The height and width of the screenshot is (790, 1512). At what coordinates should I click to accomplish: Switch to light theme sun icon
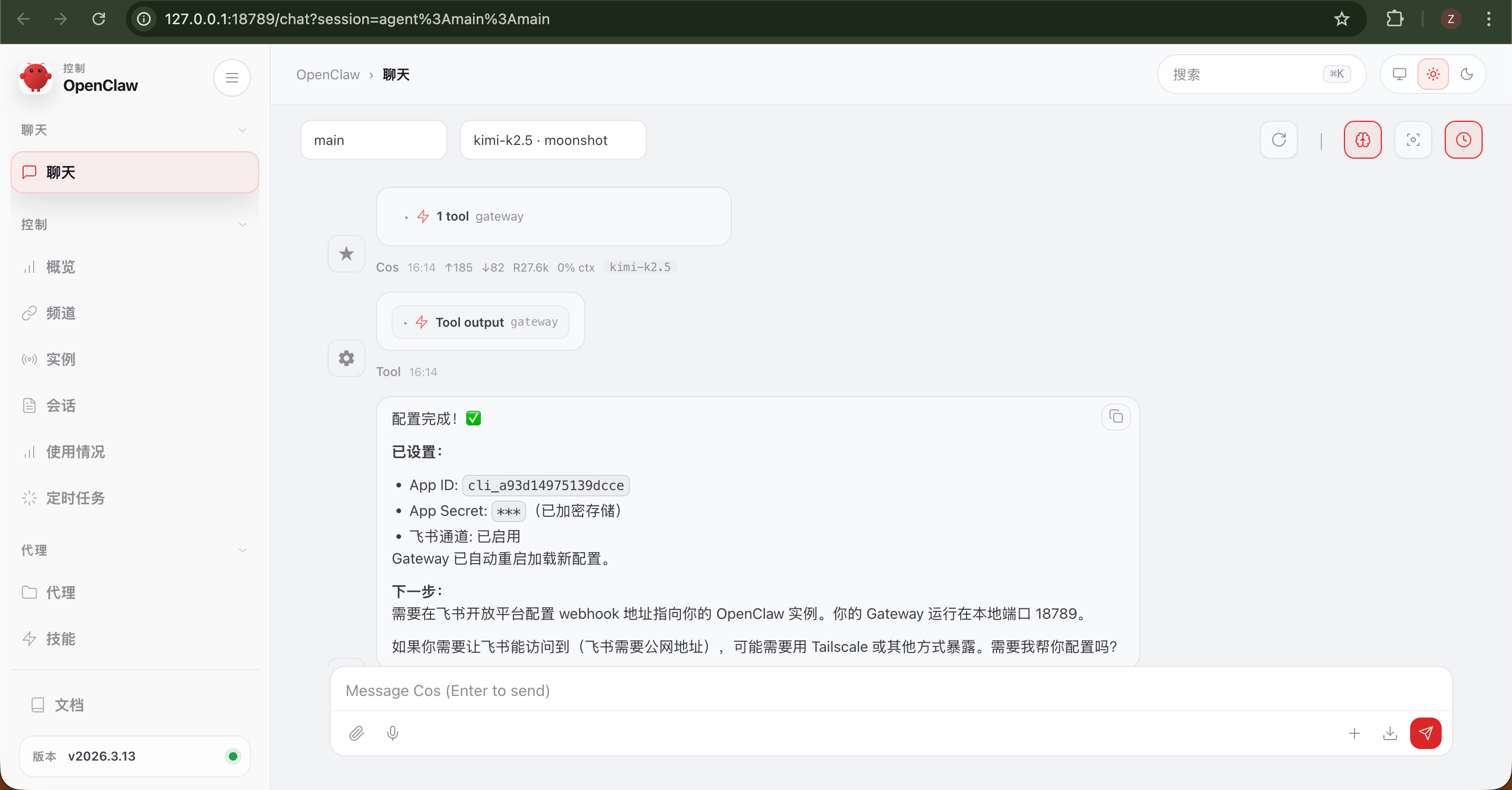click(x=1433, y=74)
